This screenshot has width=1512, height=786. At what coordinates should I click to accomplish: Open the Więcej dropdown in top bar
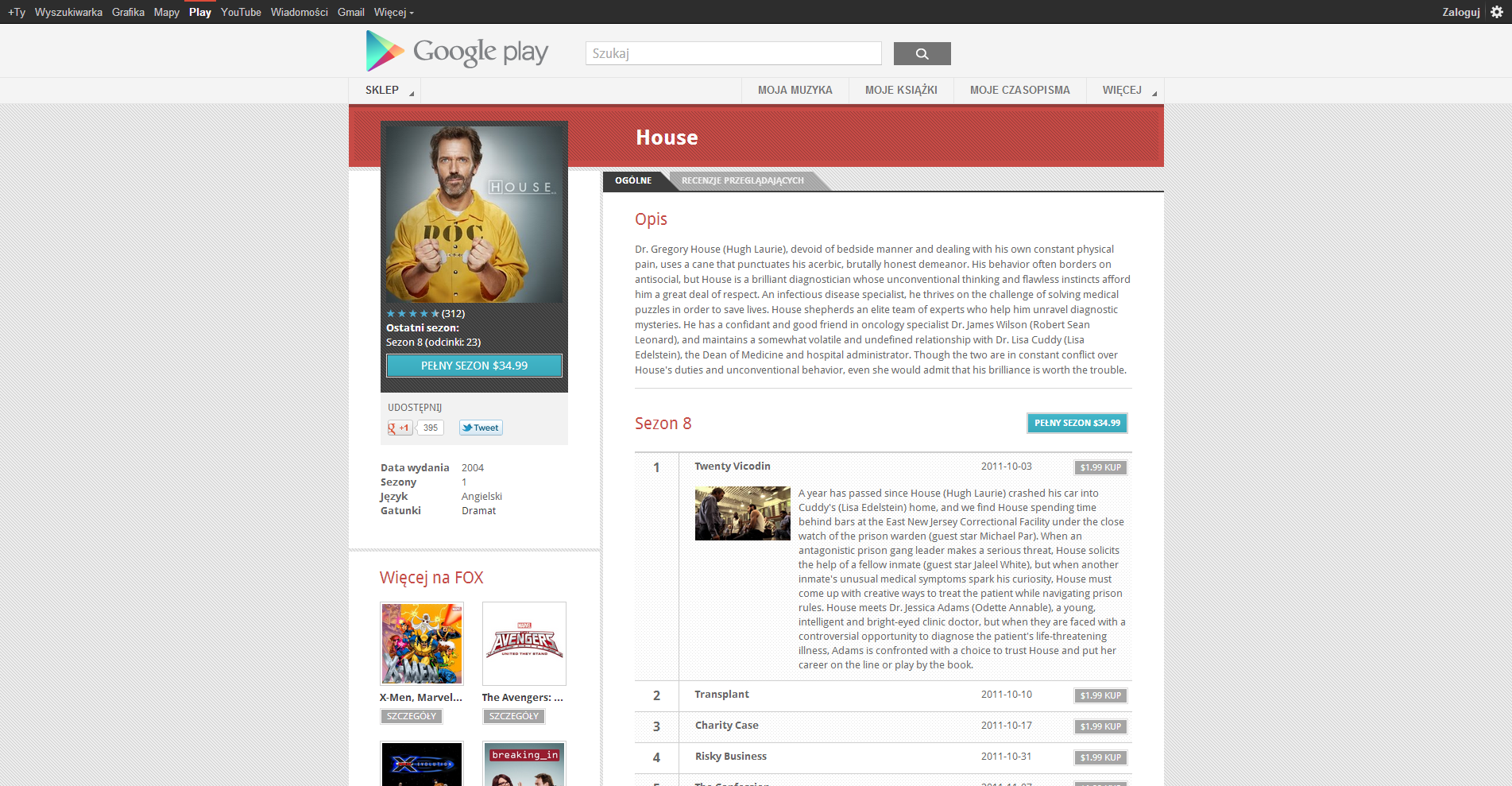pos(394,12)
